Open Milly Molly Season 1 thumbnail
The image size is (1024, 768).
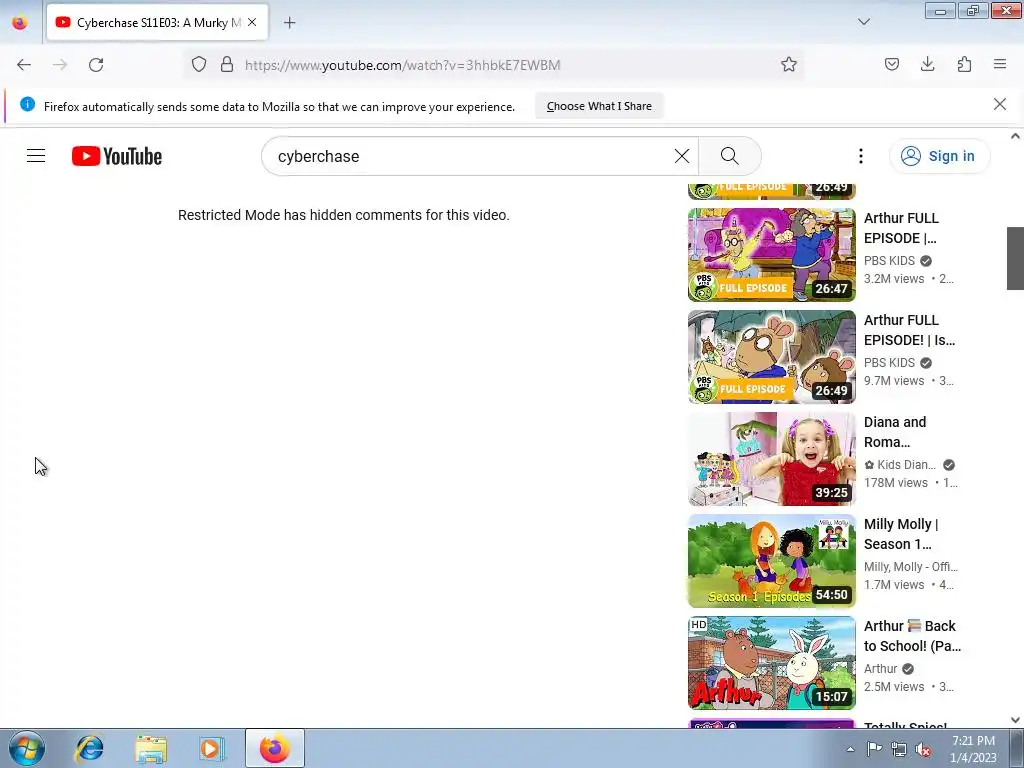771,560
